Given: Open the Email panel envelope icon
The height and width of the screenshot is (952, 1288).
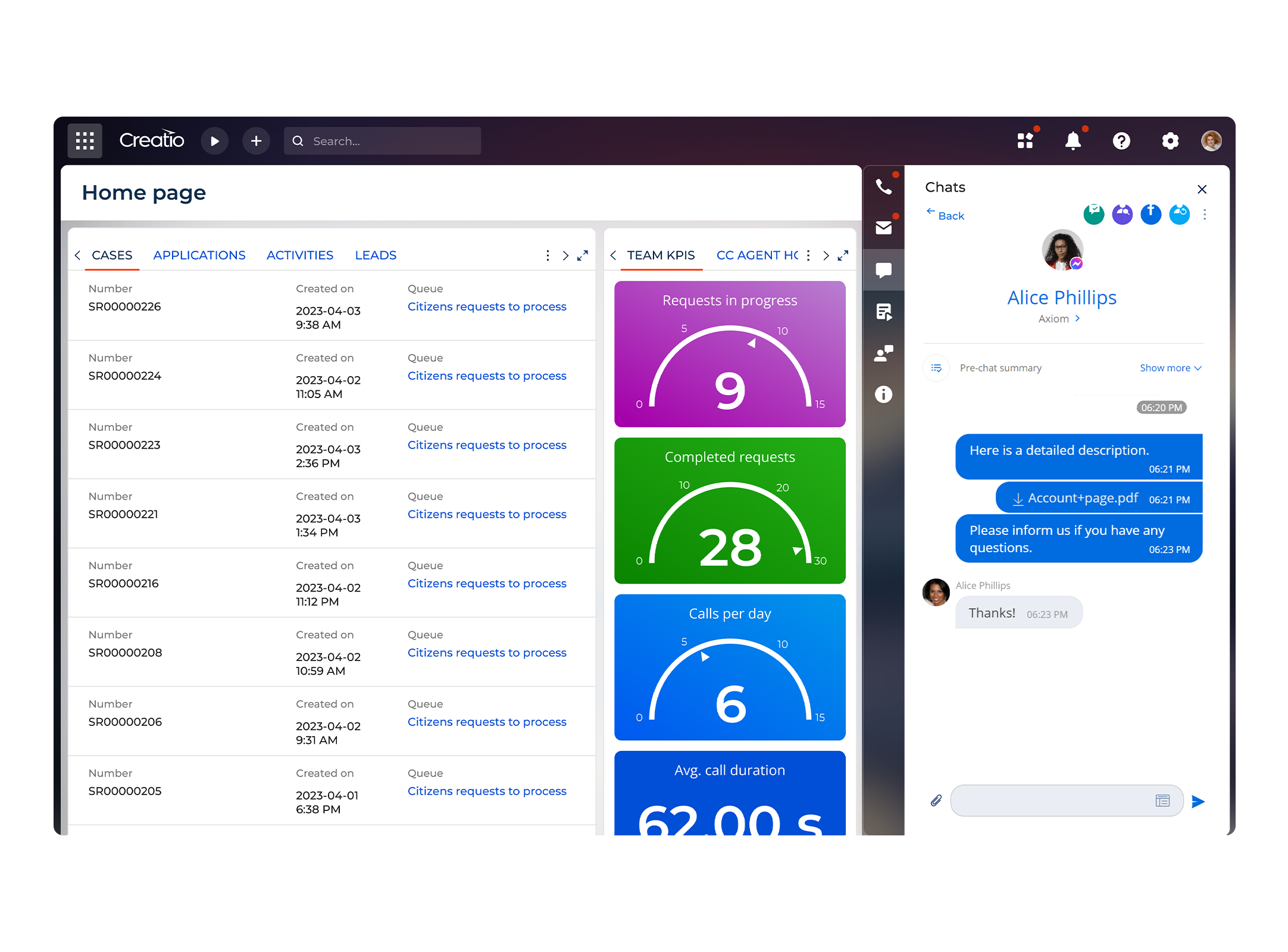Looking at the screenshot, I should pyautogui.click(x=883, y=227).
